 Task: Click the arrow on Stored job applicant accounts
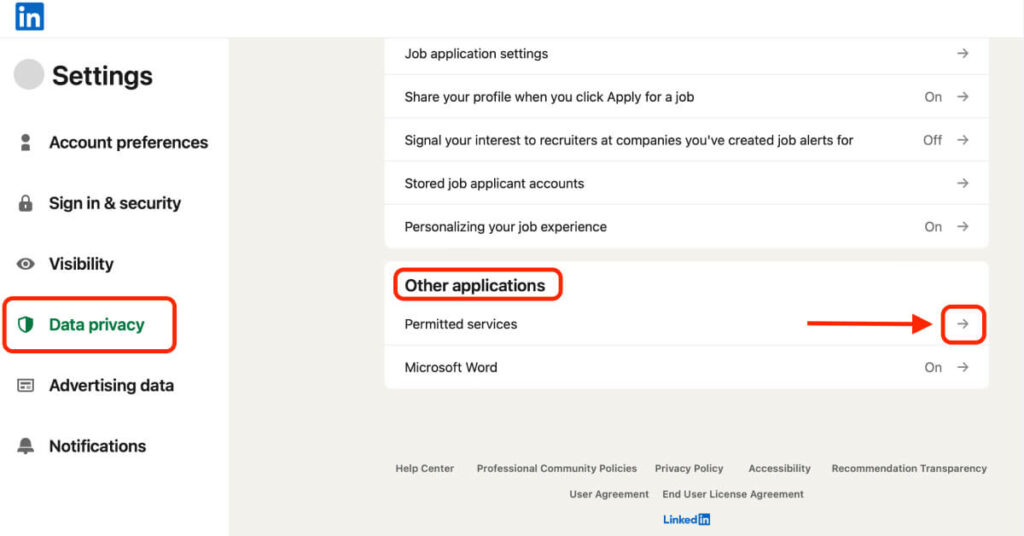click(963, 183)
